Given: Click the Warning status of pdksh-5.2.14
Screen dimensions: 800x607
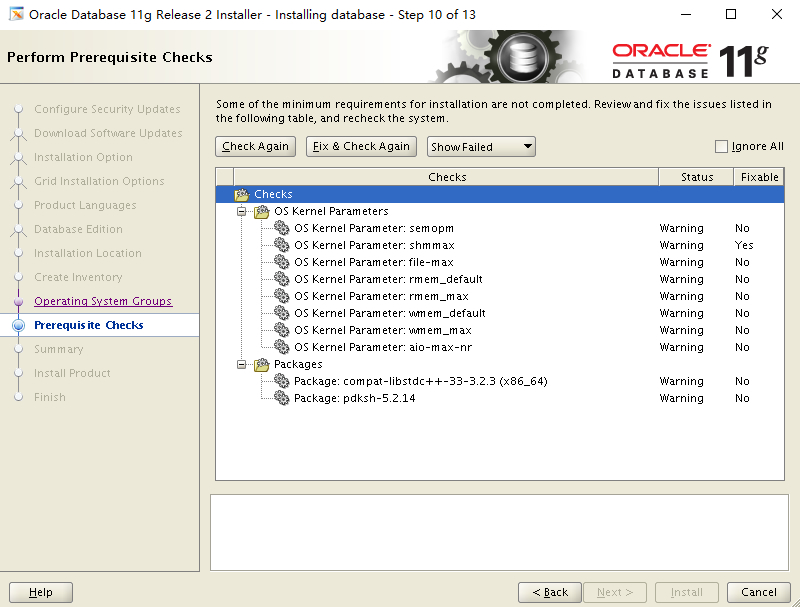Looking at the screenshot, I should point(681,398).
